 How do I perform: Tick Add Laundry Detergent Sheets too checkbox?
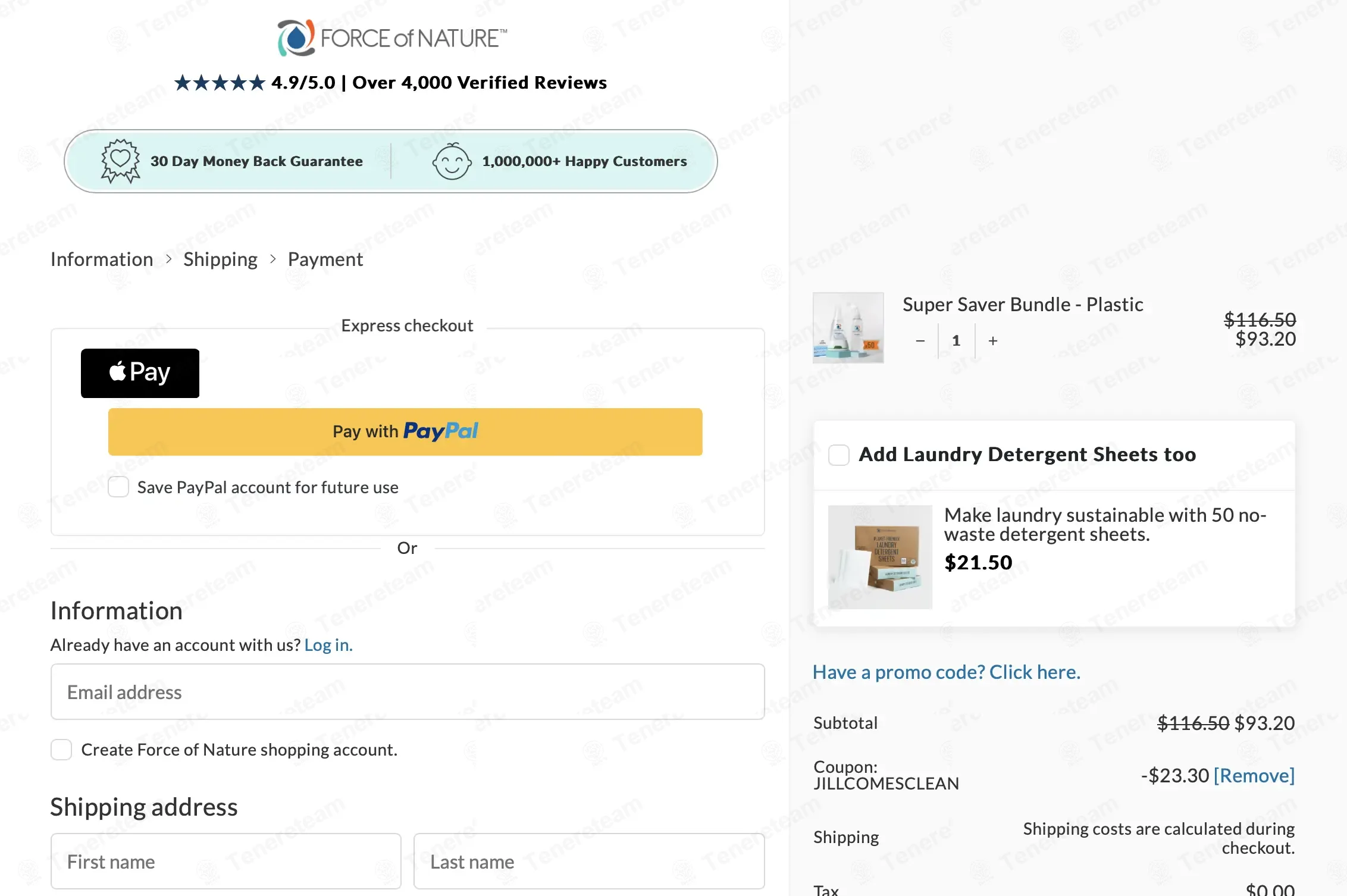pos(839,455)
